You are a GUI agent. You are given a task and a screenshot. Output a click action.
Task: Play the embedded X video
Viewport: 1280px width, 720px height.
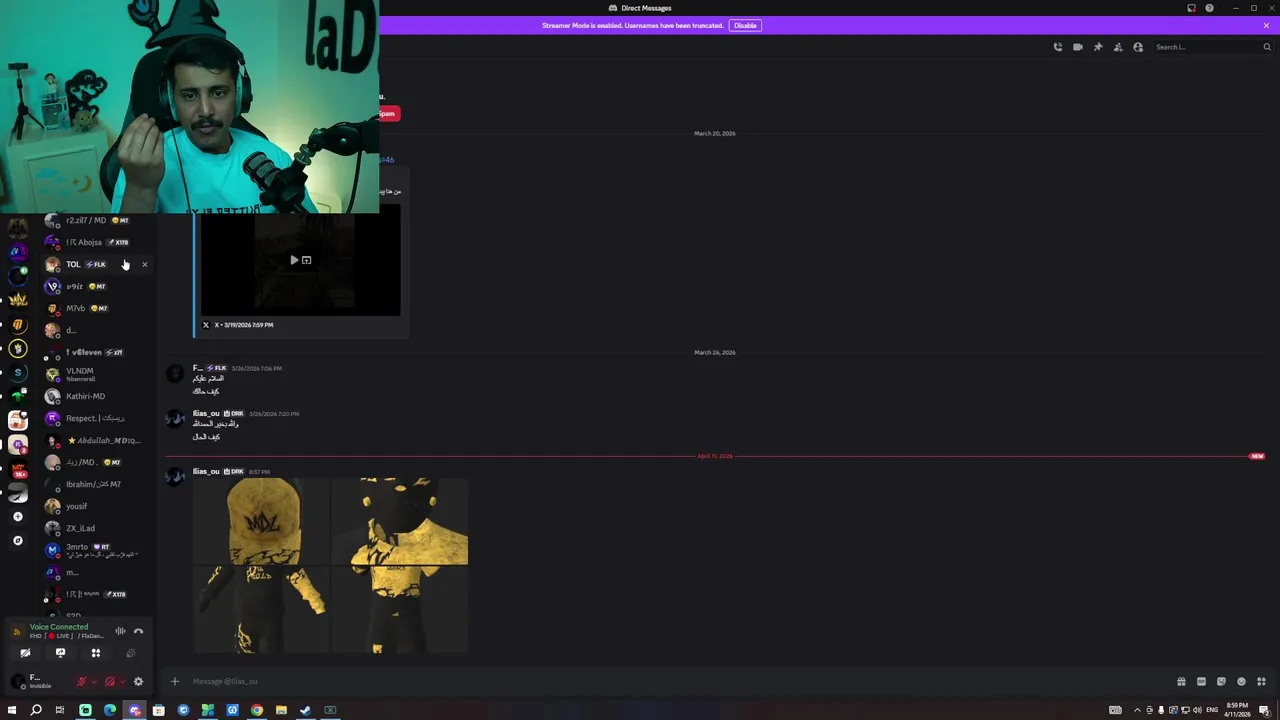(294, 260)
